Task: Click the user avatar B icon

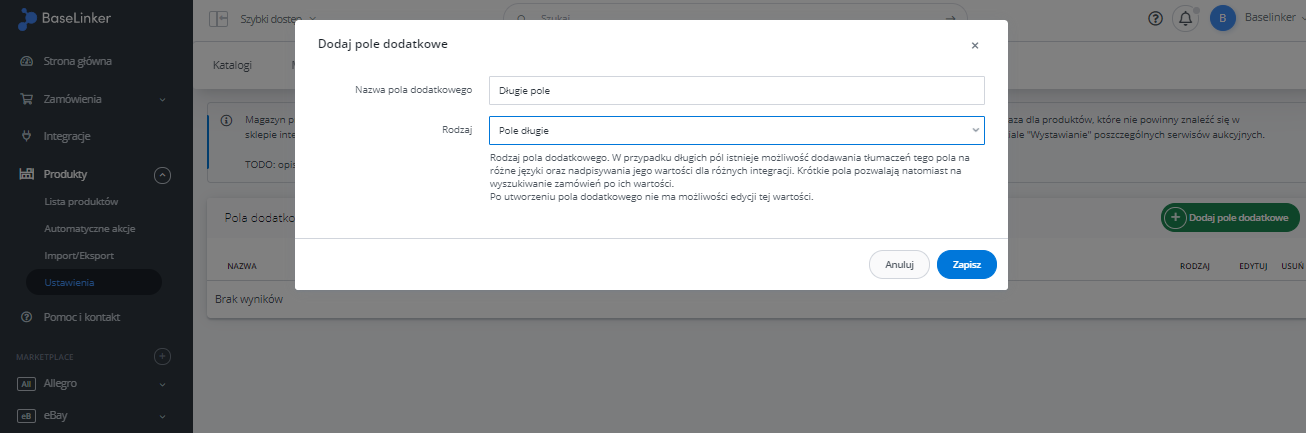Action: 1222,18
